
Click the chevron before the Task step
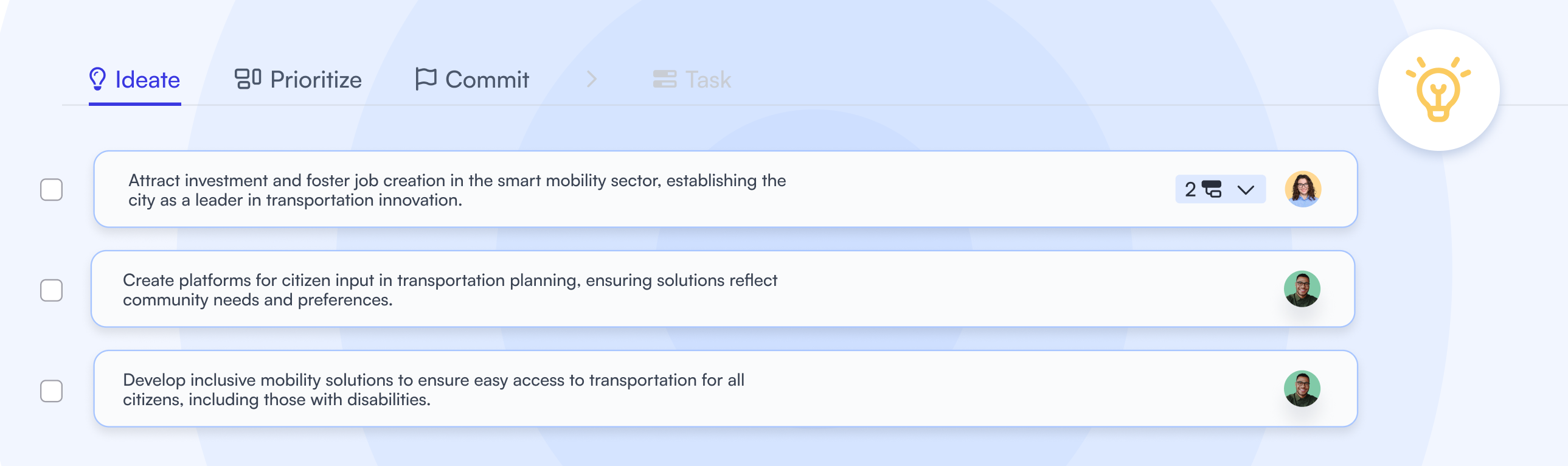point(591,79)
